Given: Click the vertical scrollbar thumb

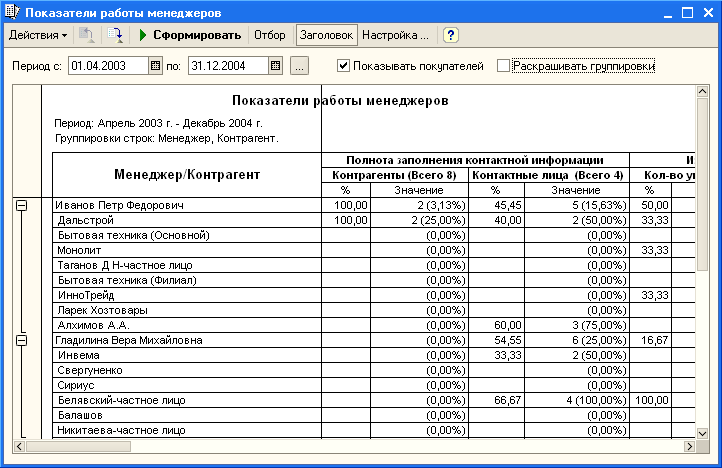Looking at the screenshot, I should coord(702,184).
